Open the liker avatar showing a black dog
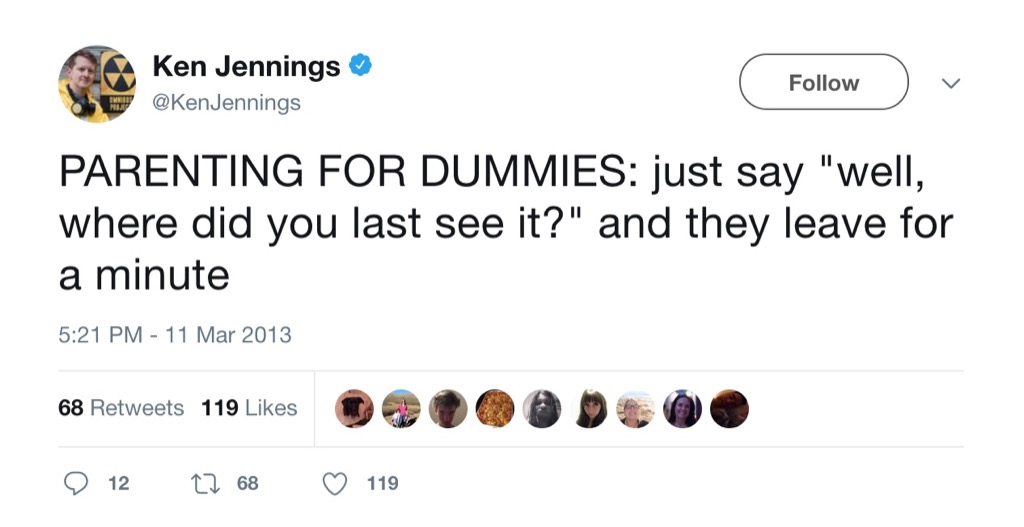This screenshot has height=527, width=1024. click(354, 408)
